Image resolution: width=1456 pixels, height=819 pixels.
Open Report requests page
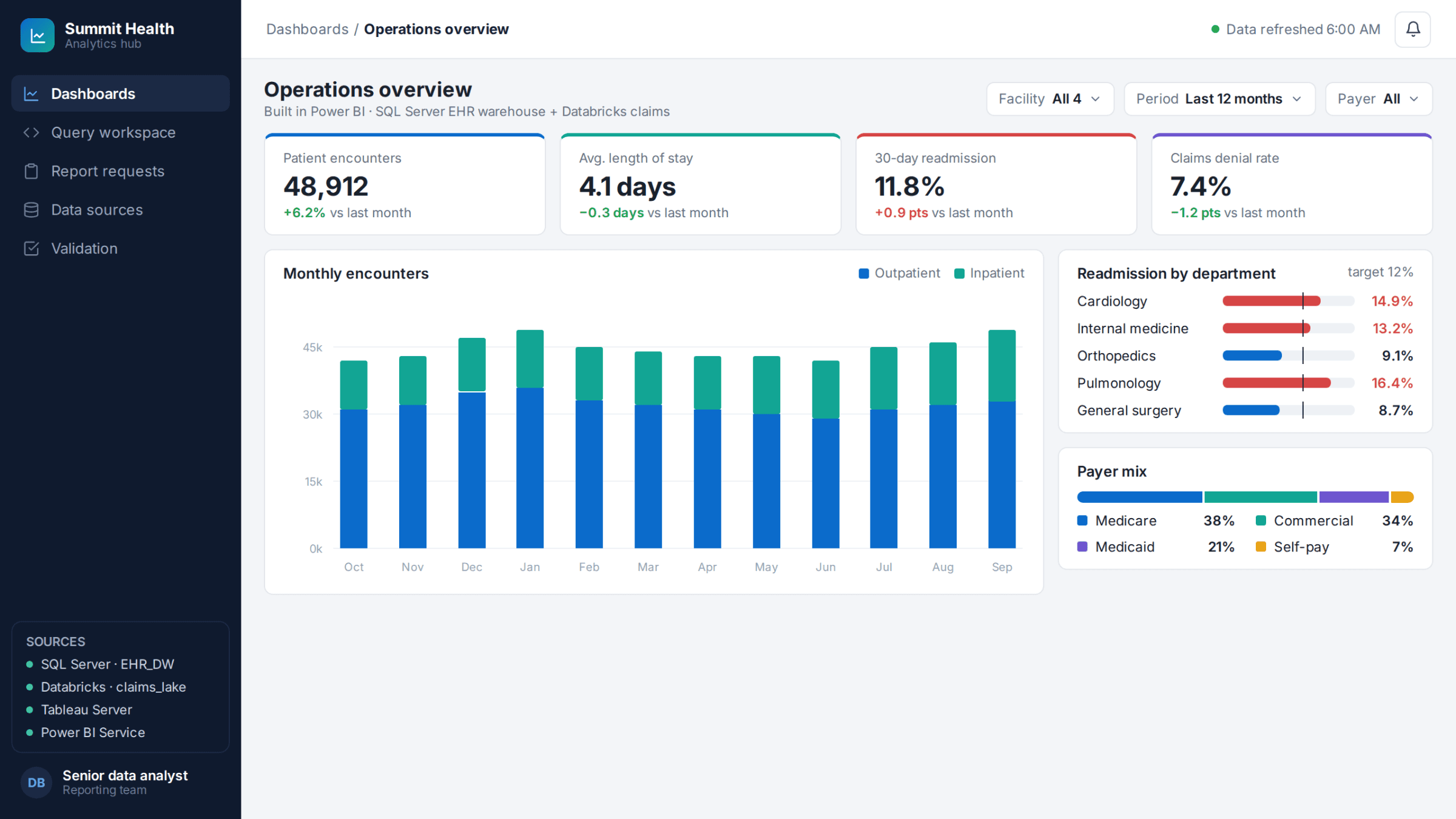[120, 171]
